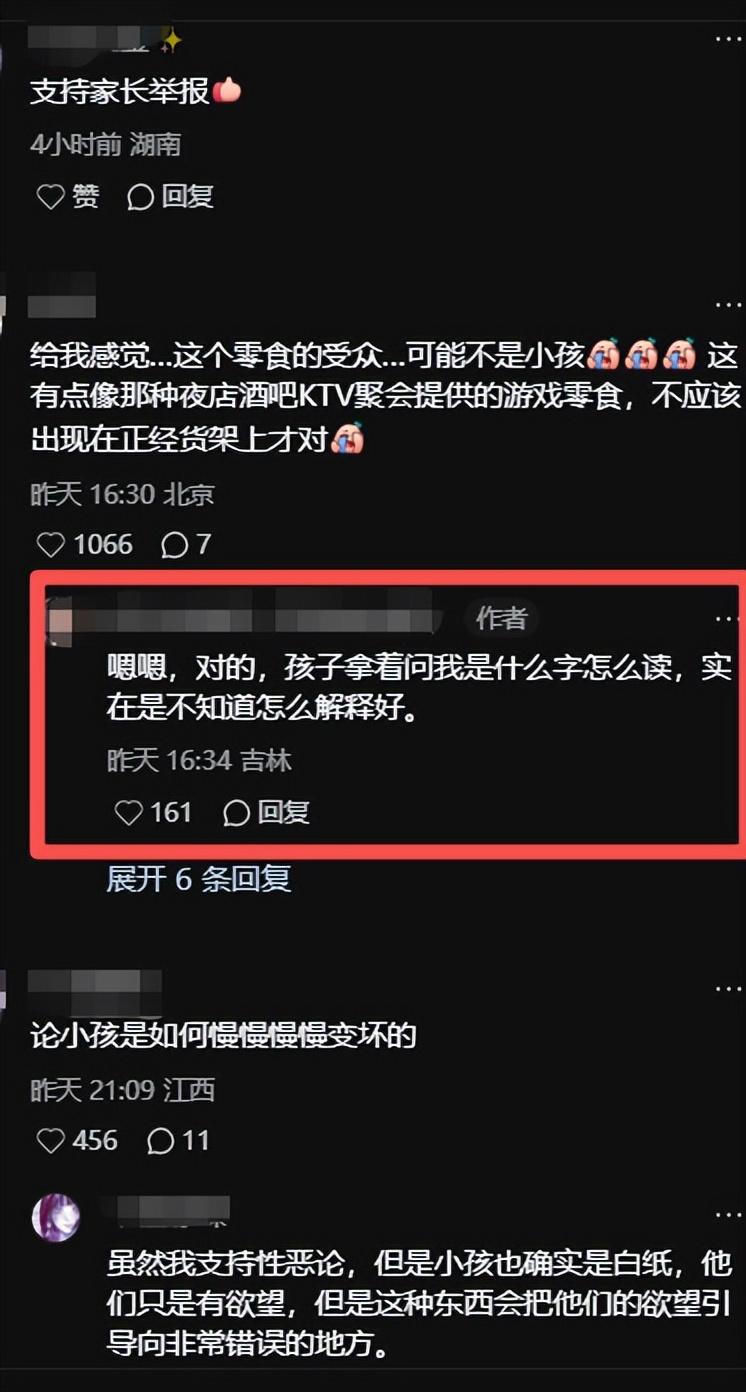Screen dimensions: 746x1392
Task: Open the comment text 论小孩是如何慢慢慢慢变坏的
Action: click(223, 1036)
